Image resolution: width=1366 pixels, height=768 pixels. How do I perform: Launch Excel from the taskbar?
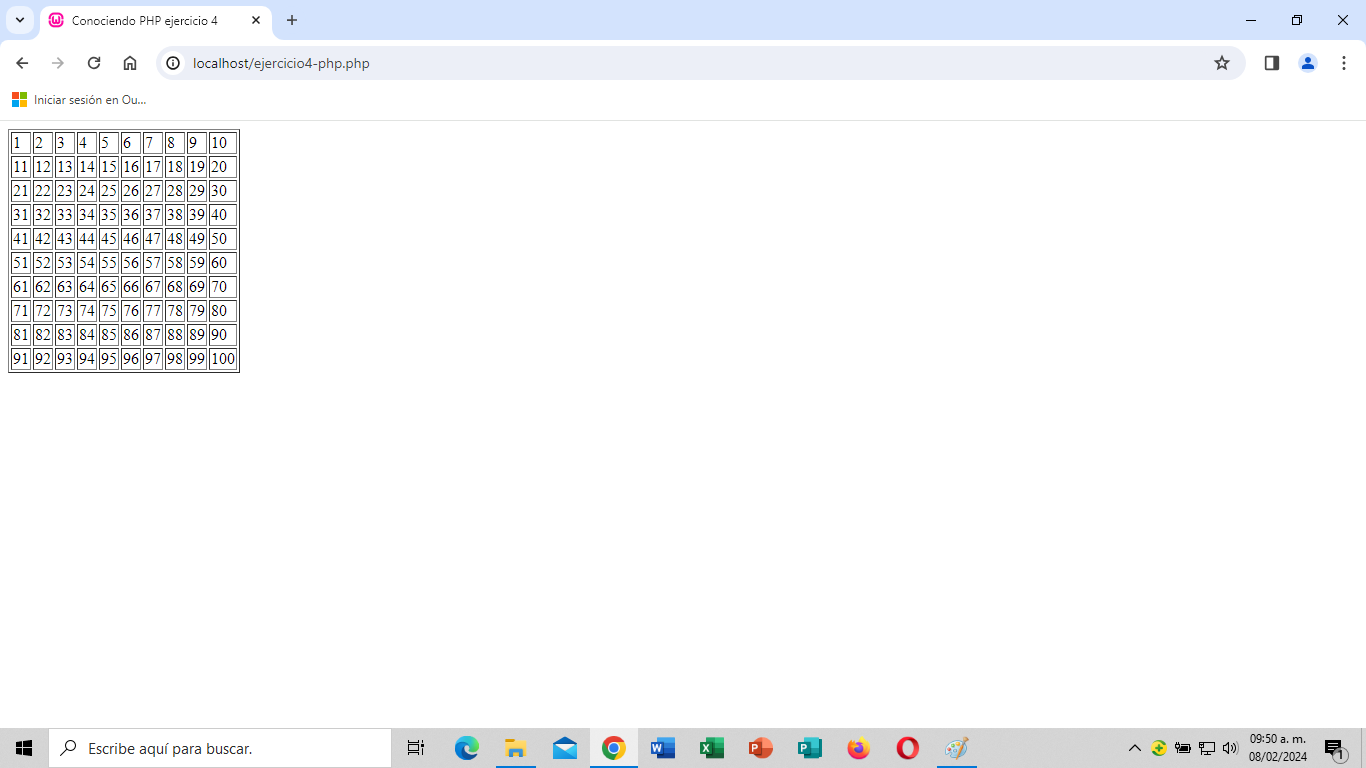(711, 748)
